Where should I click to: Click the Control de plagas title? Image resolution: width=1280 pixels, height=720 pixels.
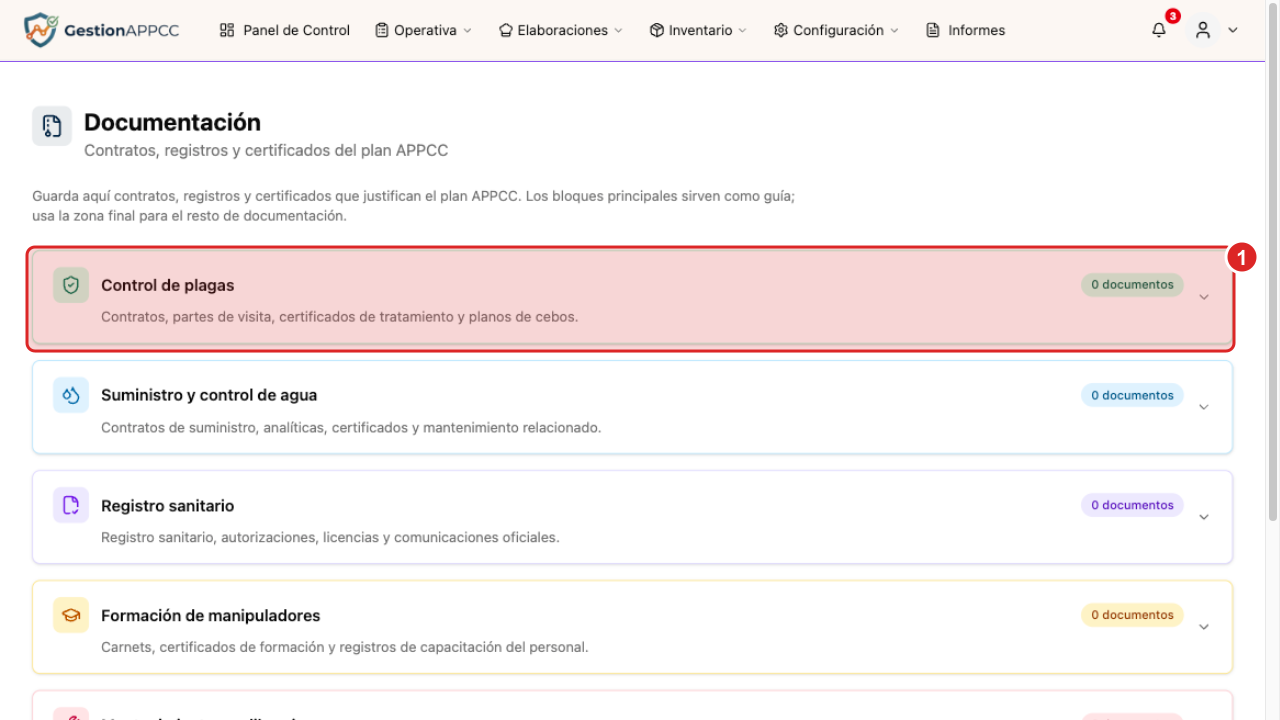pos(167,285)
